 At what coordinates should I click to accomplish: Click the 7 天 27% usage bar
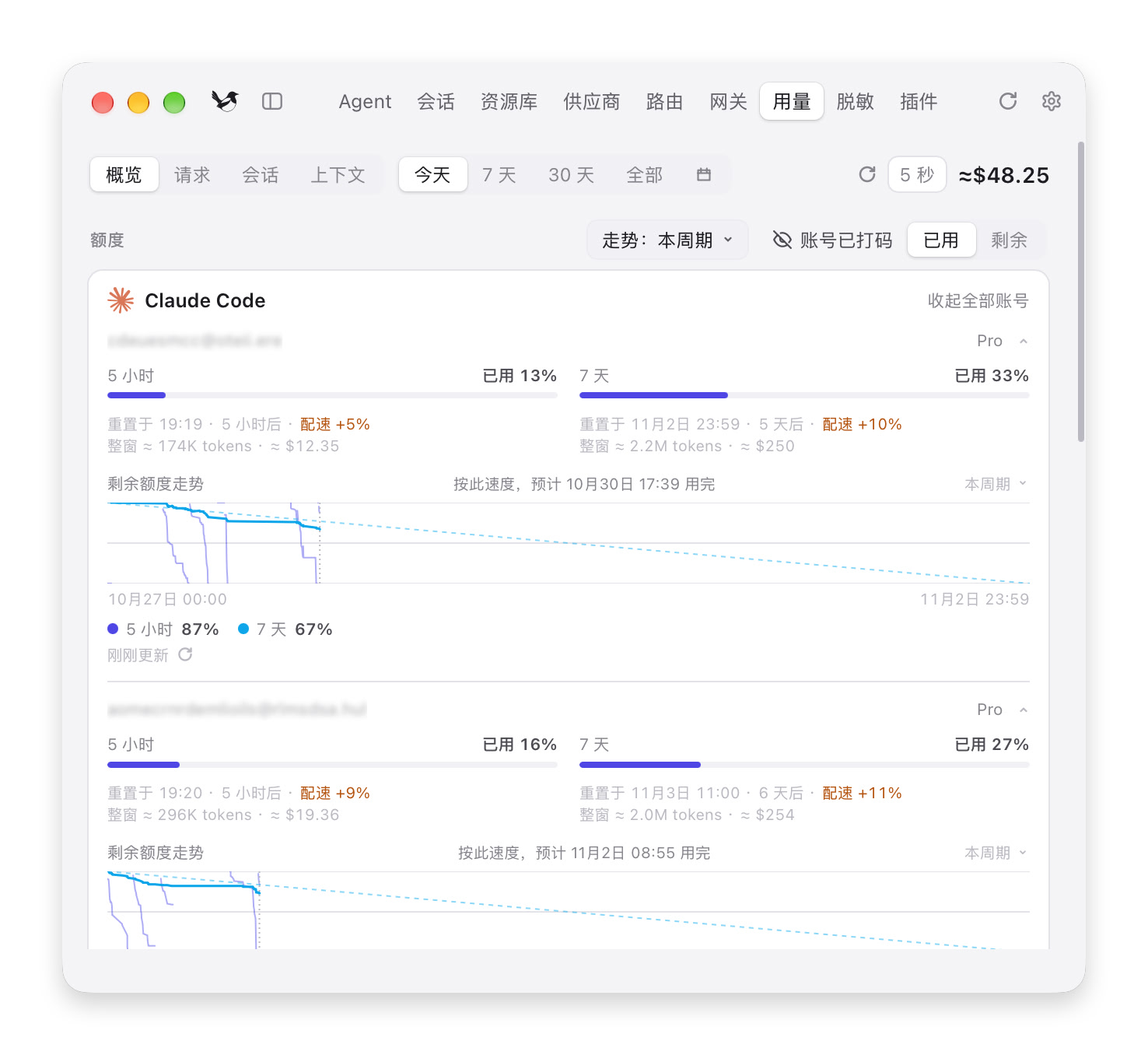pos(804,765)
